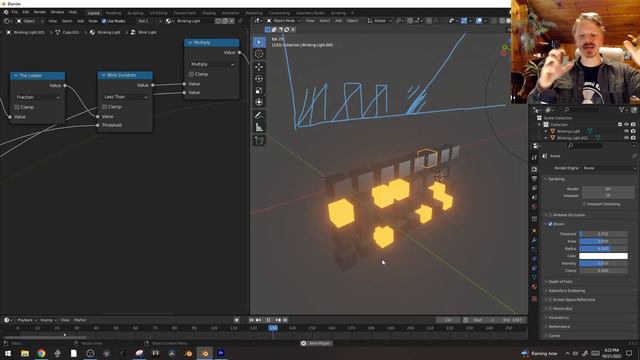640x360 pixels.
Task: Toggle the Ambient Occlusion checkbox
Action: [550, 215]
